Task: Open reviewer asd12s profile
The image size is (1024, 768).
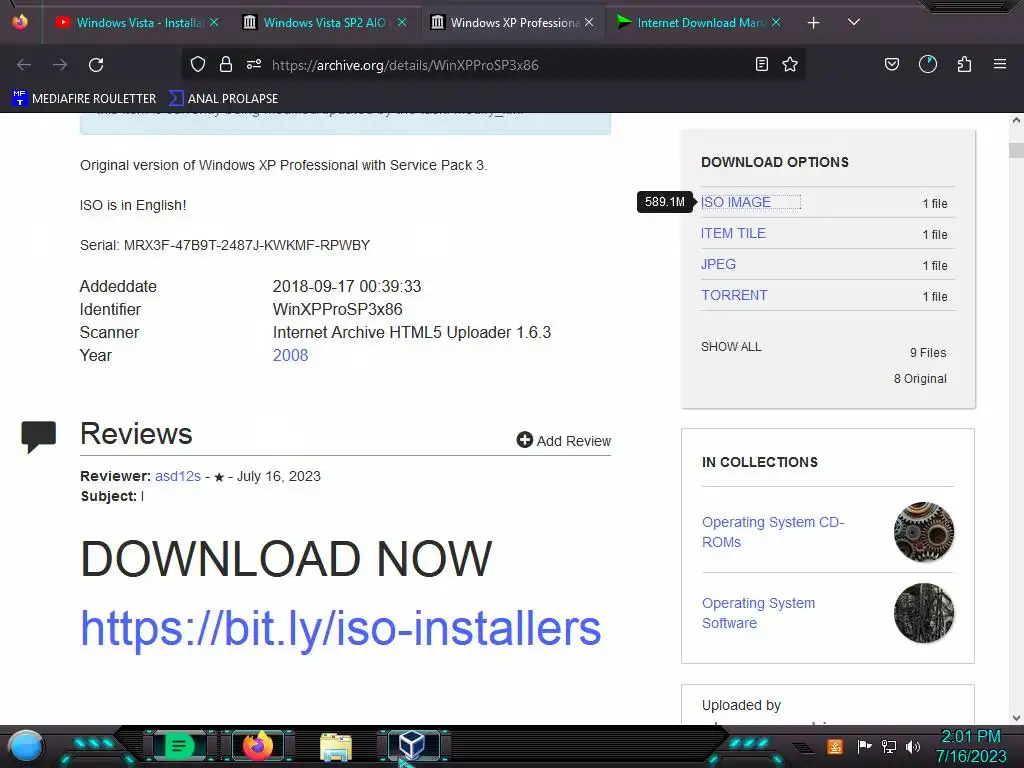Action: 178,476
